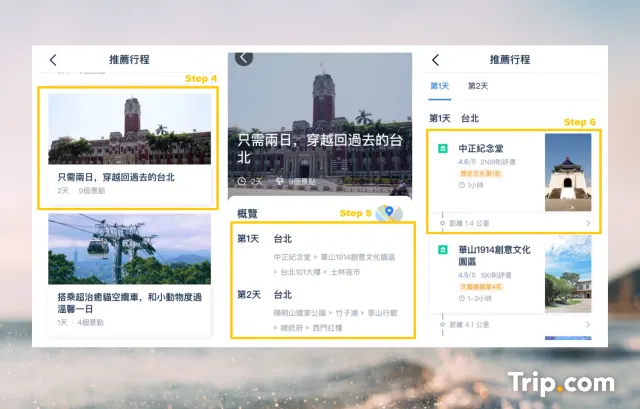This screenshot has width=640, height=409.
Task: Open the 只需兩日，穿越回過去的台北 itinerary photo
Action: [129, 129]
